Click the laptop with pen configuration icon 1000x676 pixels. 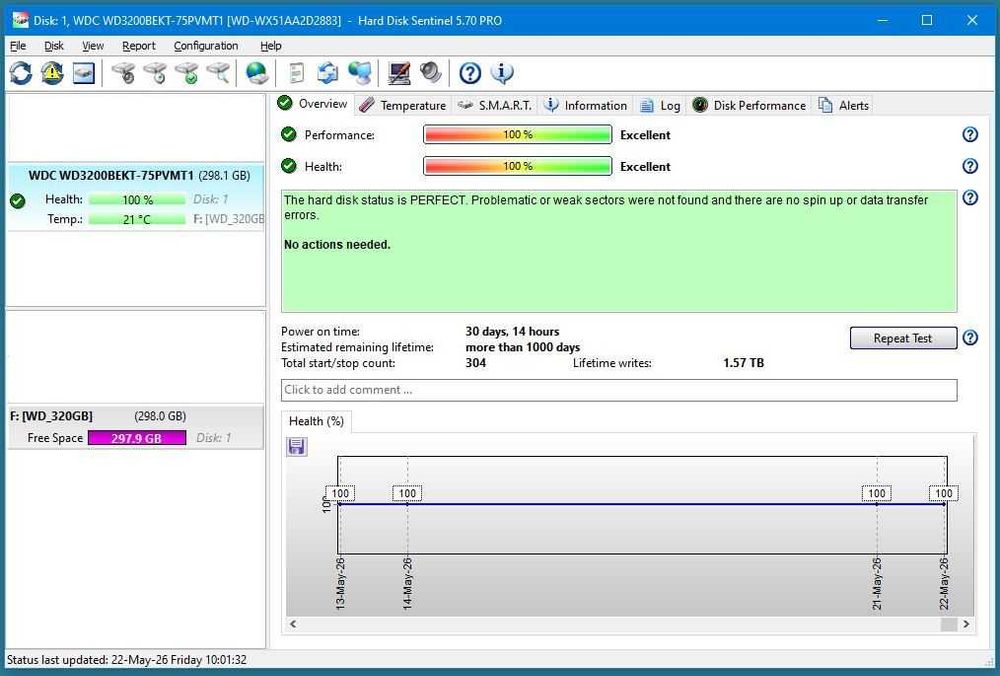pos(399,73)
